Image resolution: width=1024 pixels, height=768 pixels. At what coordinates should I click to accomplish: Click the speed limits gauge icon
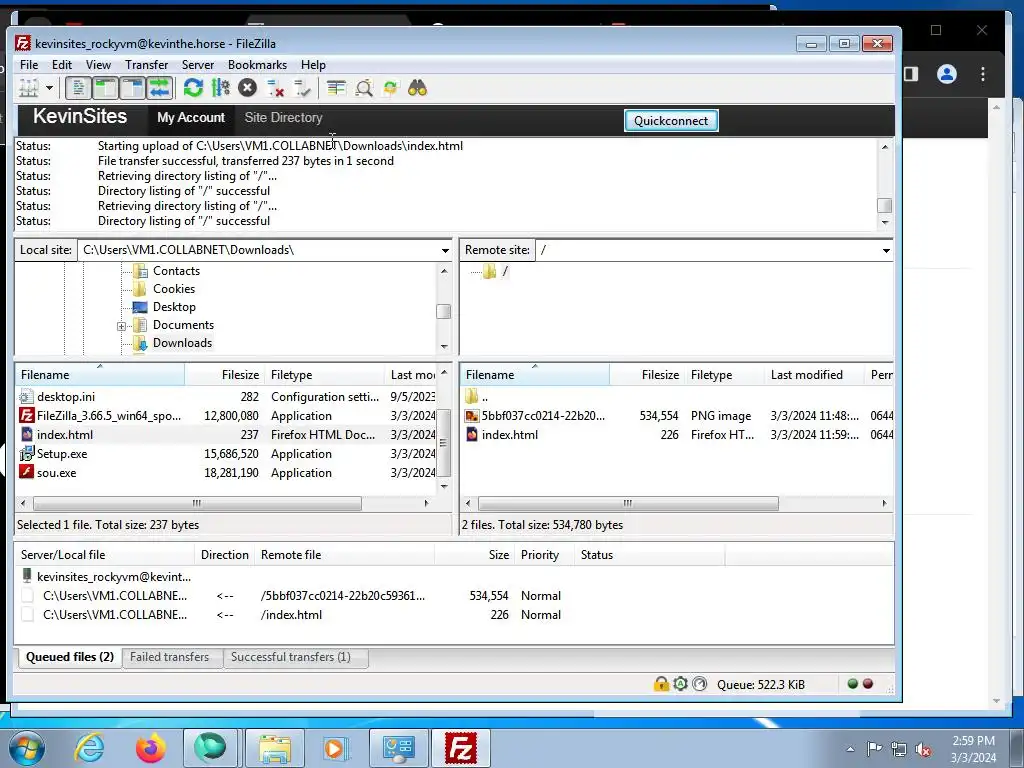[x=699, y=684]
